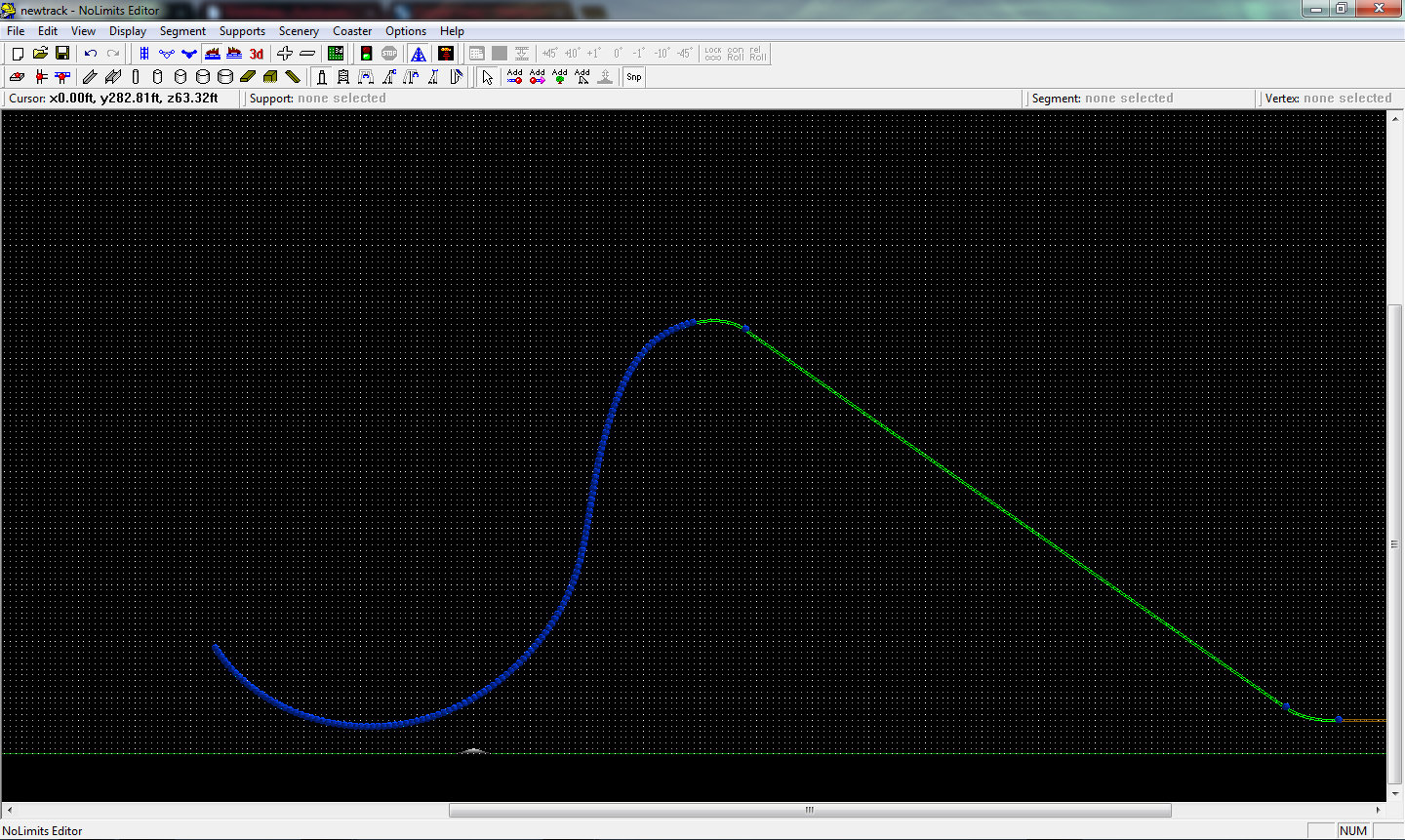1405x840 pixels.
Task: Select olive wooden box block
Action: click(270, 77)
